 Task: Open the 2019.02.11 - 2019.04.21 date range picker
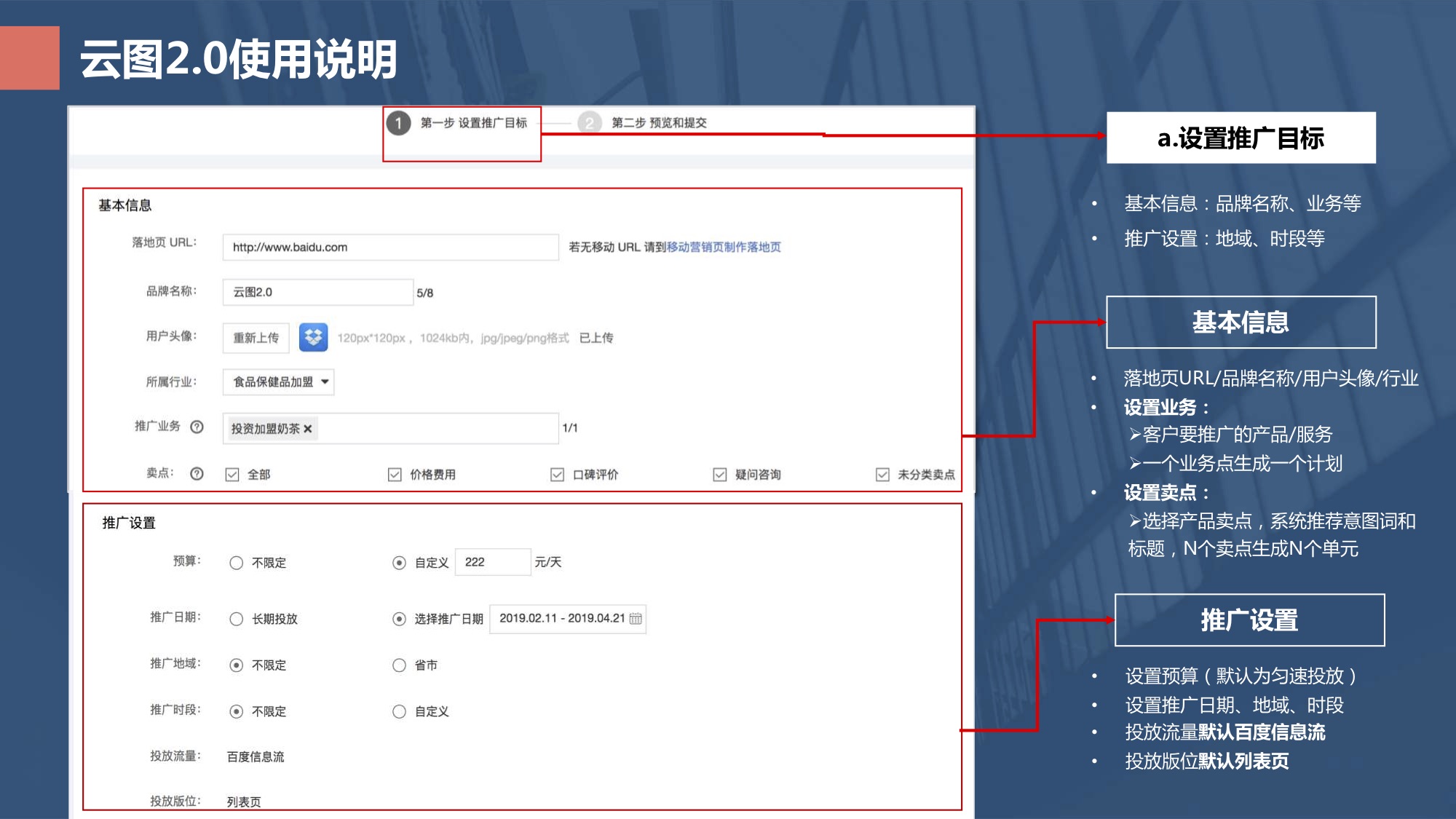[x=562, y=619]
